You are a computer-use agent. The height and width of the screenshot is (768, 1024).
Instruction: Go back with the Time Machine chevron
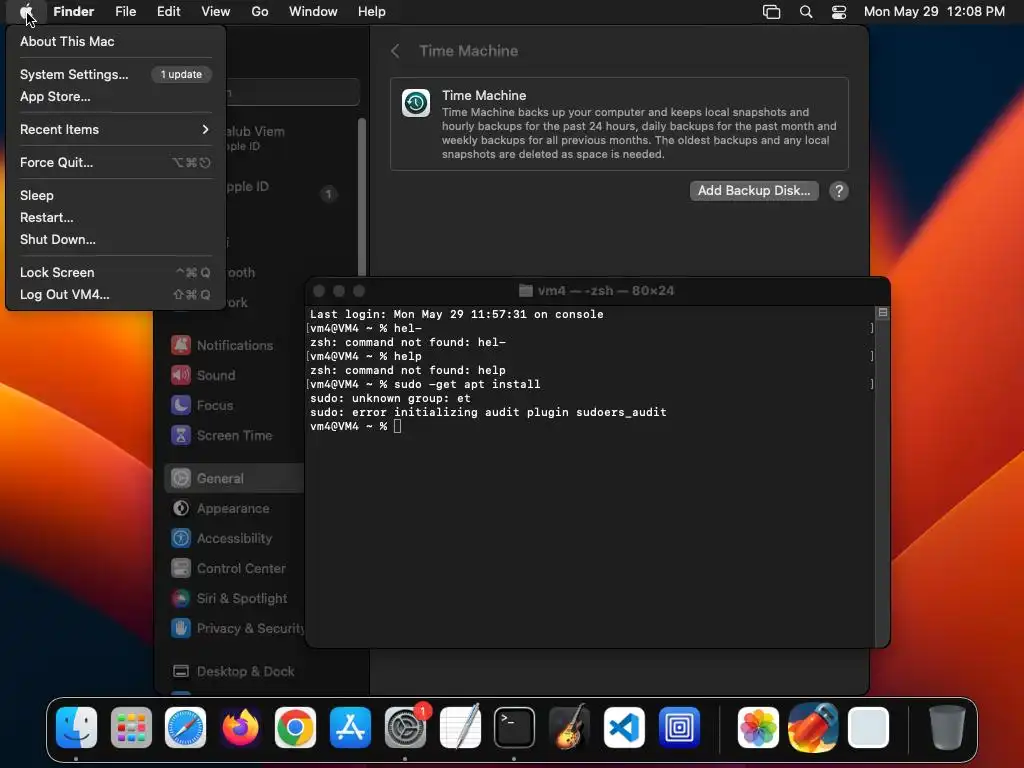point(395,51)
